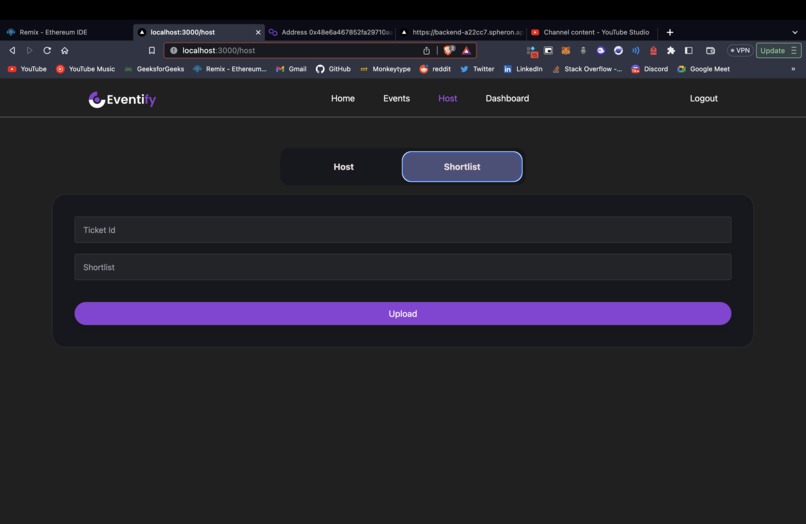Open Monkeytype bookmark
This screenshot has height=524, width=806.
tap(385, 69)
